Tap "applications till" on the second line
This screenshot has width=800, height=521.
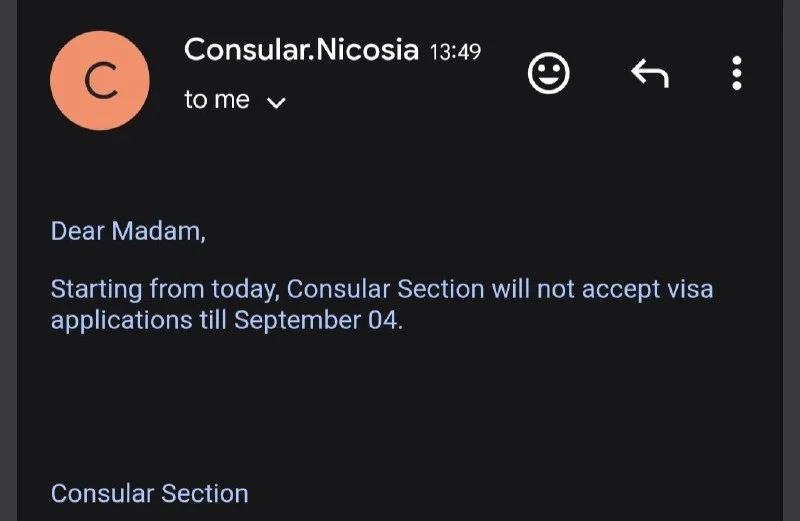(x=138, y=321)
